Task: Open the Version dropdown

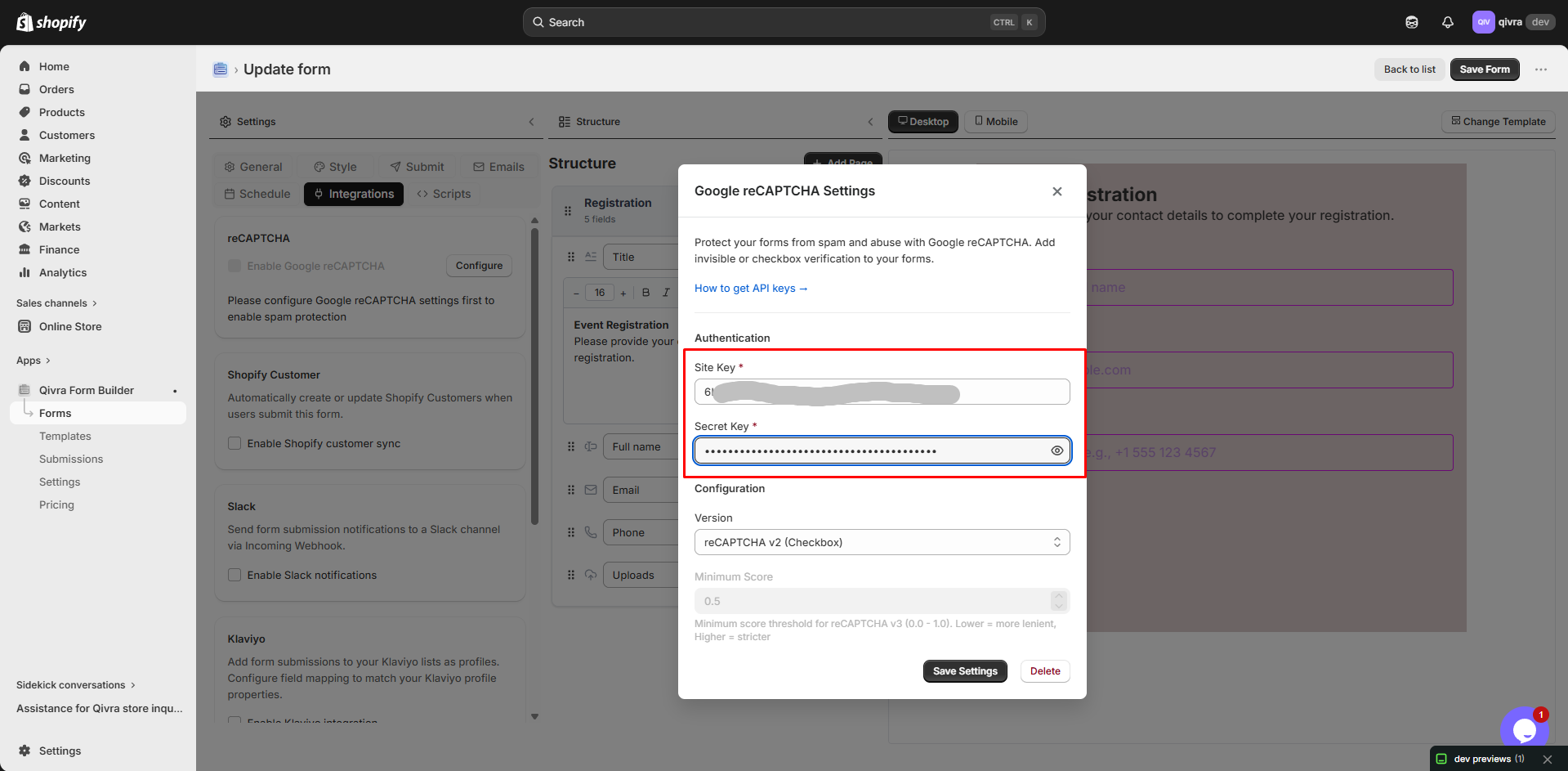Action: [x=882, y=542]
